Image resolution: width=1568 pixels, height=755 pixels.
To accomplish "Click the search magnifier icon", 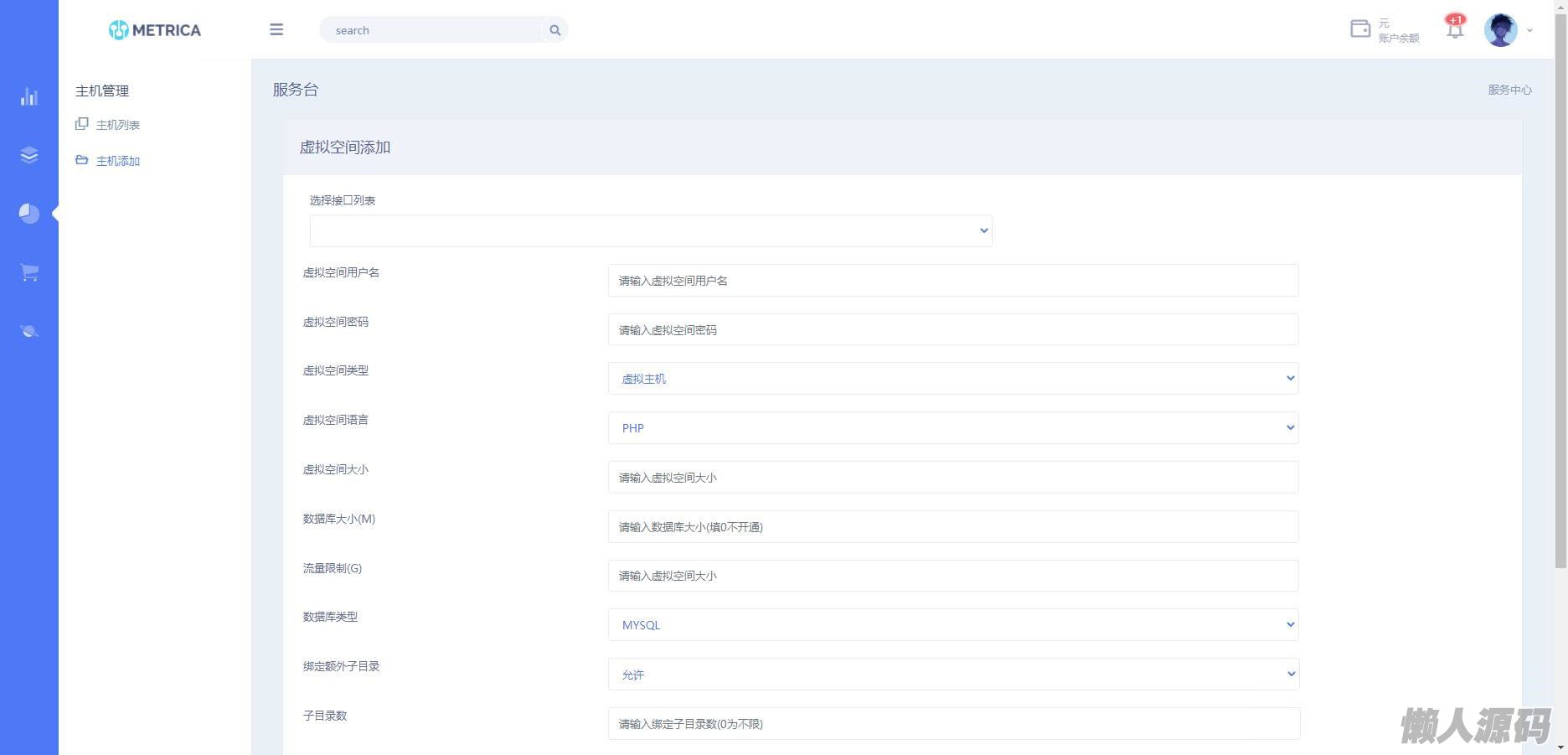I will tap(554, 30).
